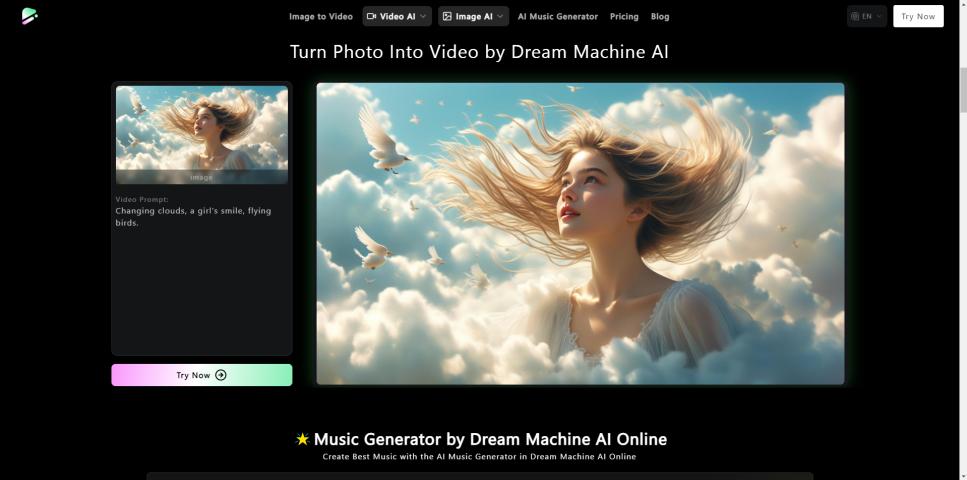Screen dimensions: 967x480
Task: Click the circled arrow icon beside Try Now
Action: pos(221,375)
